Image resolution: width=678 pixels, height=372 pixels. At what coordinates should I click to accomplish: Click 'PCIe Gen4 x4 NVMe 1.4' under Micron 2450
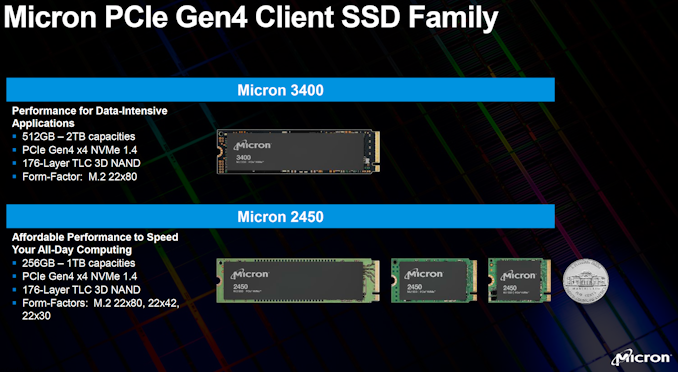point(80,276)
